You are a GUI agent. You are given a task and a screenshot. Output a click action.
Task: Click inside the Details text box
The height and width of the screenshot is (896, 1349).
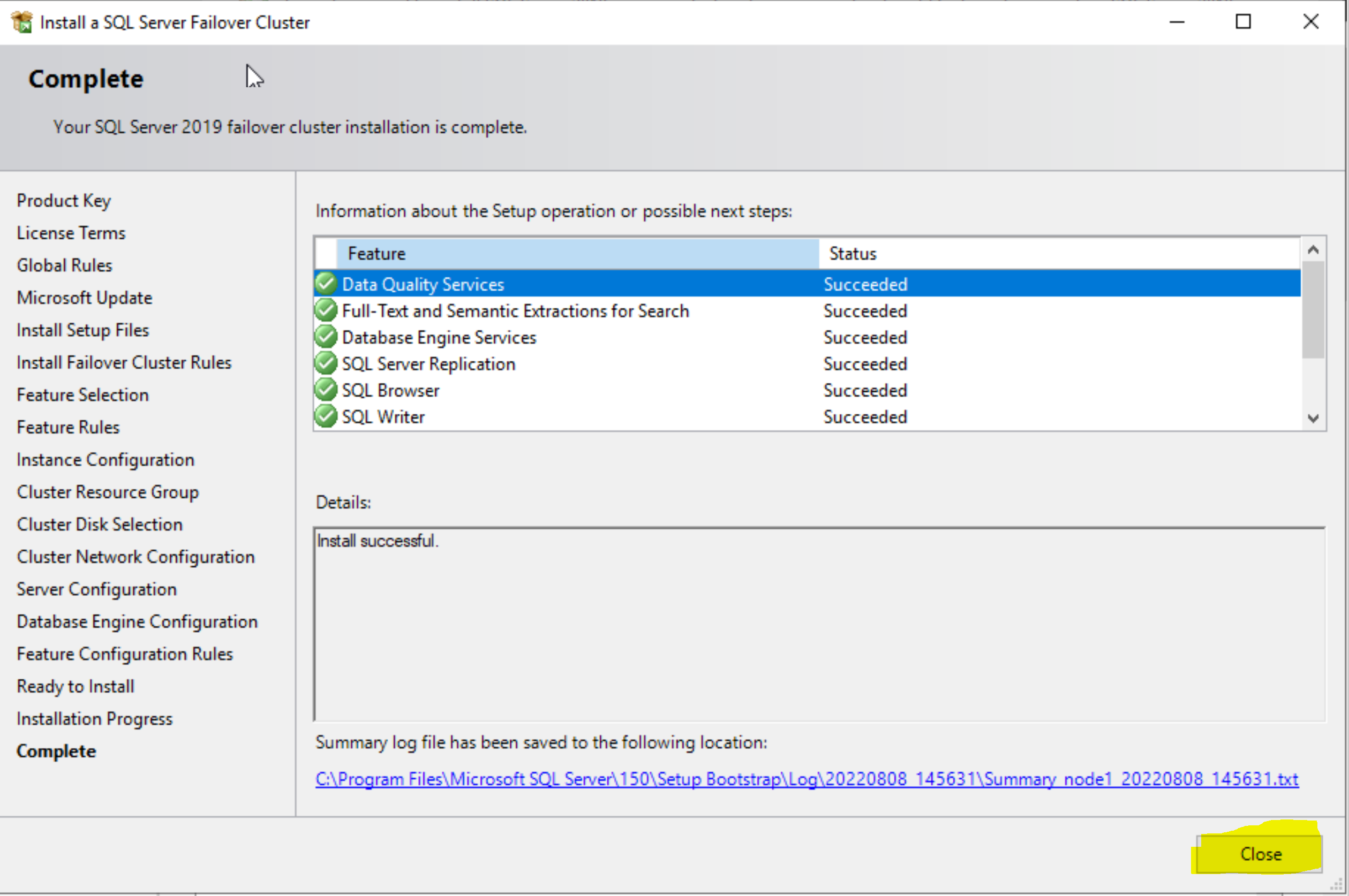pyautogui.click(x=819, y=624)
